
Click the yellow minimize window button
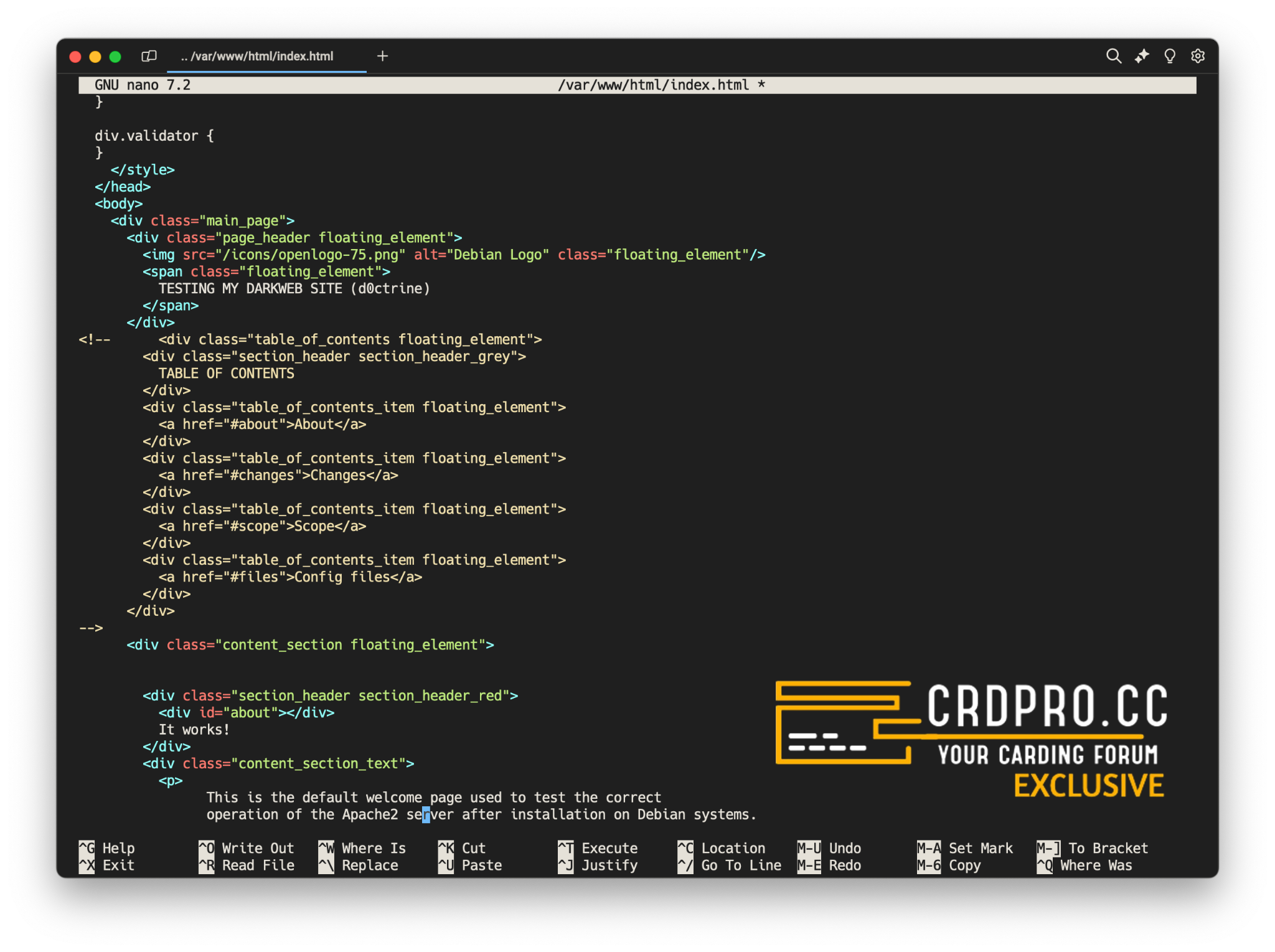(95, 57)
